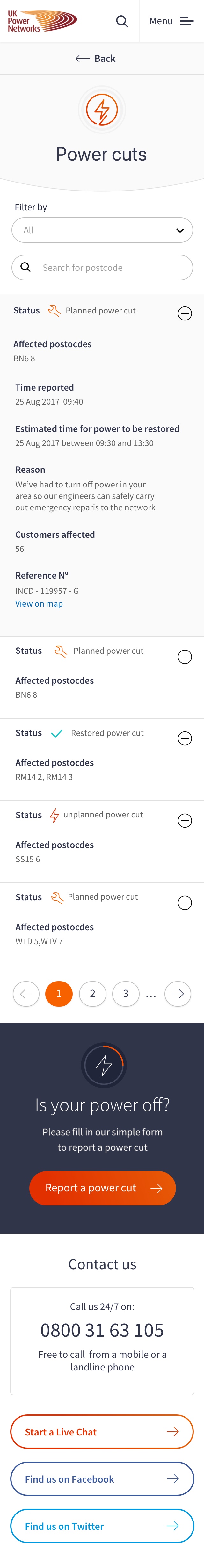Expand the second BN6 8 planned cut

(x=185, y=657)
